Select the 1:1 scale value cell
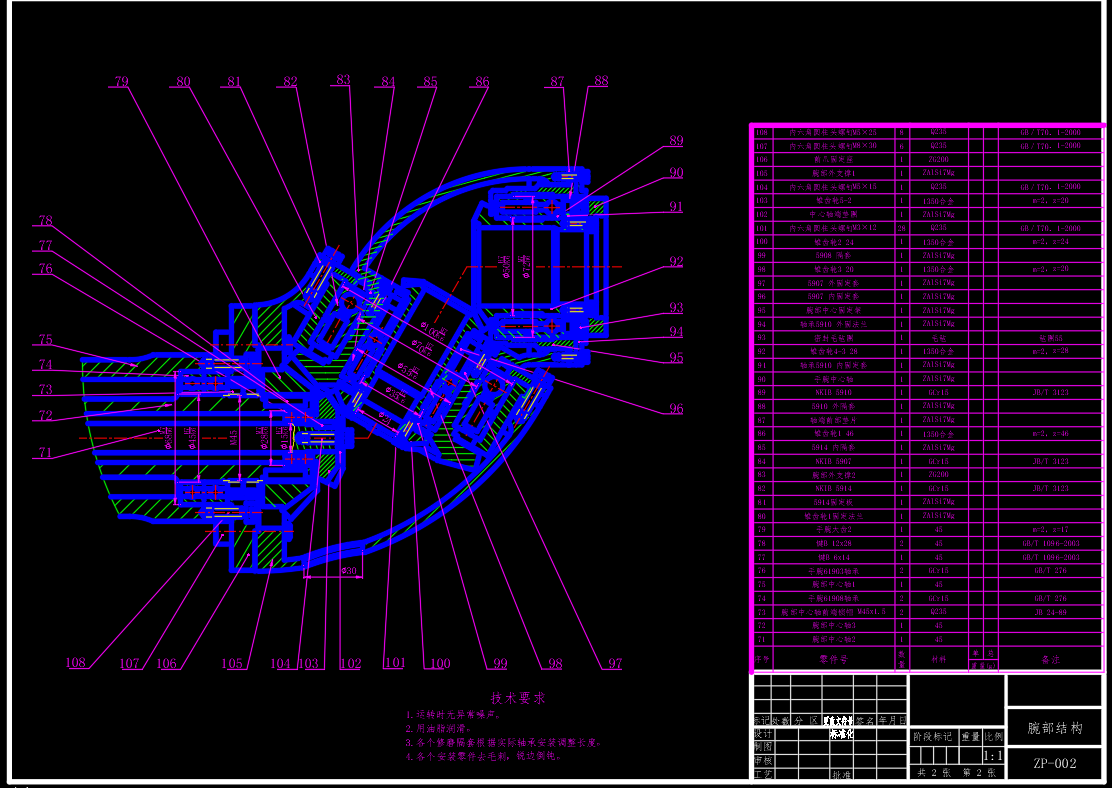 pyautogui.click(x=994, y=756)
